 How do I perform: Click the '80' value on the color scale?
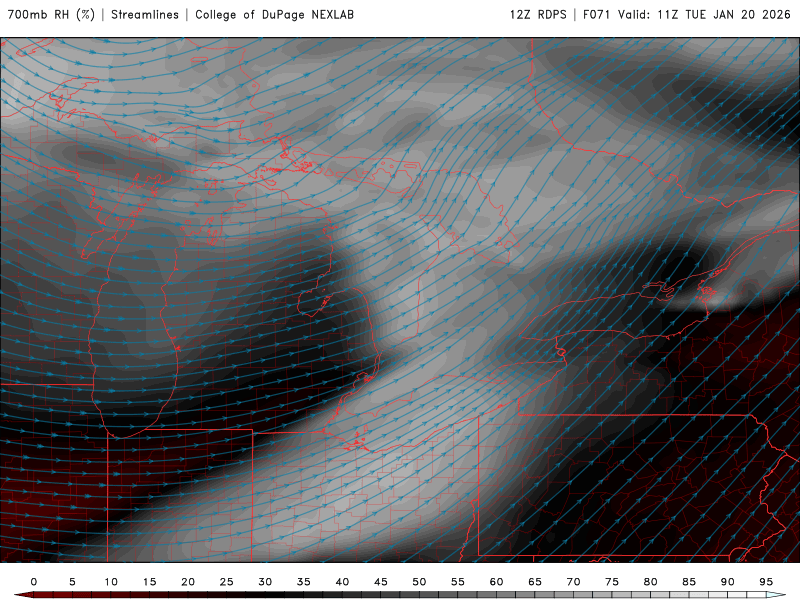click(651, 582)
